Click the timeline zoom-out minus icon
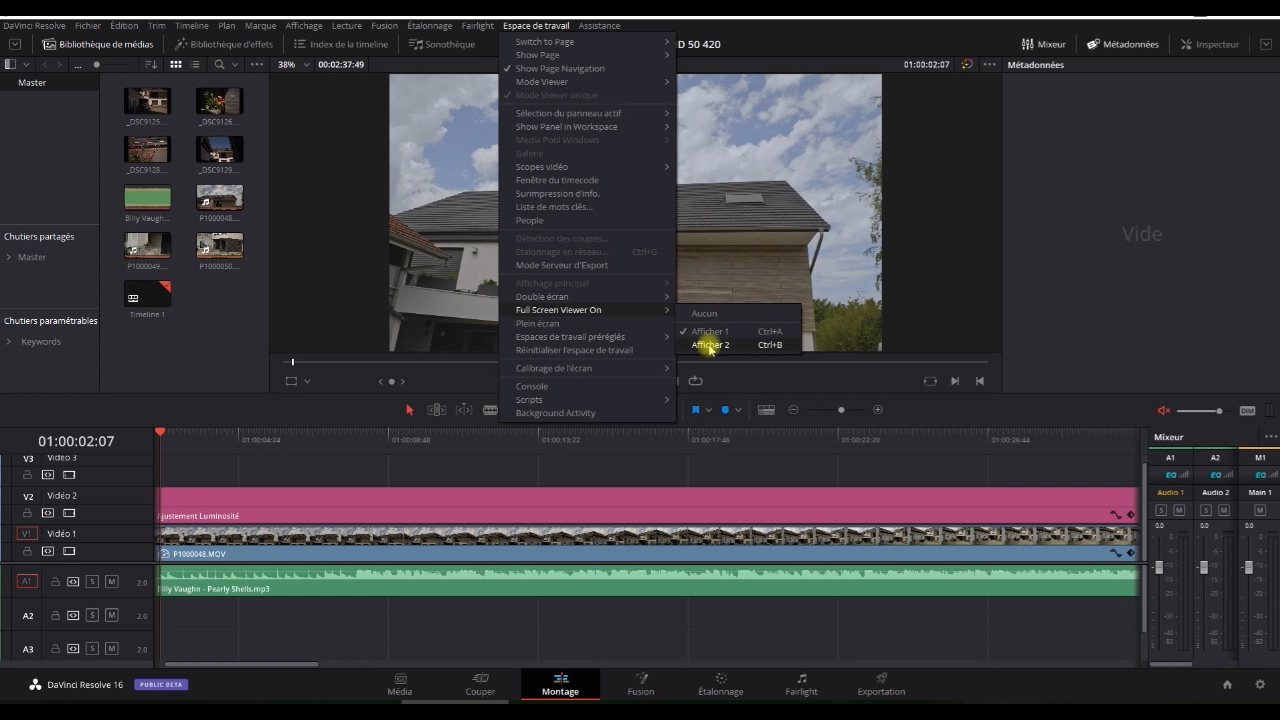The height and width of the screenshot is (720, 1280). pyautogui.click(x=793, y=410)
